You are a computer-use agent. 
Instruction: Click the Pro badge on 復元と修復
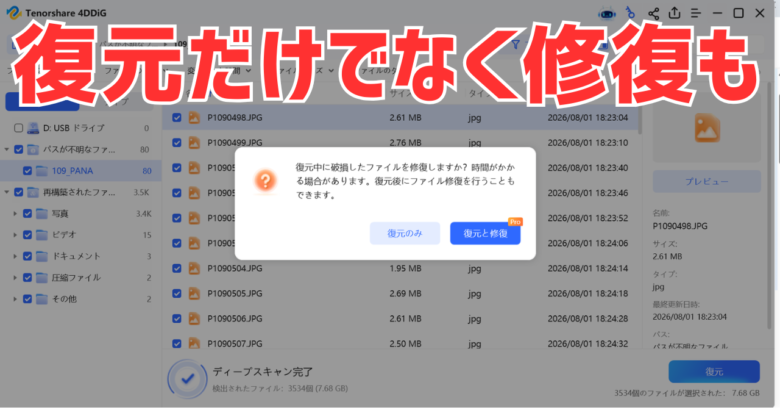click(515, 222)
